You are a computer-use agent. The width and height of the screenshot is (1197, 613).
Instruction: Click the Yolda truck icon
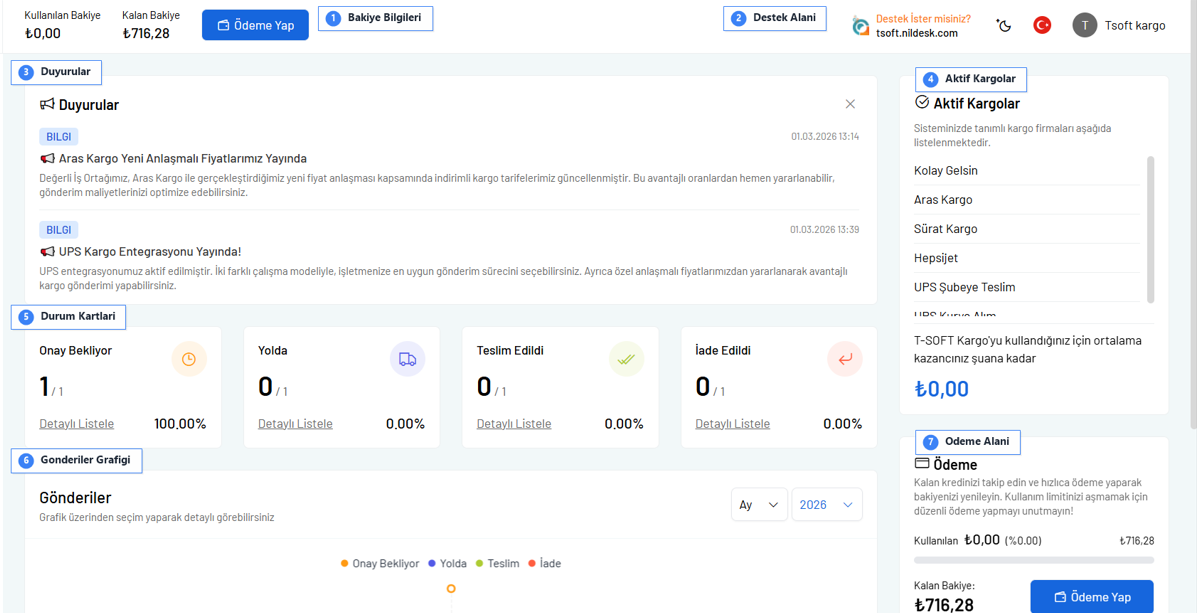coord(407,359)
